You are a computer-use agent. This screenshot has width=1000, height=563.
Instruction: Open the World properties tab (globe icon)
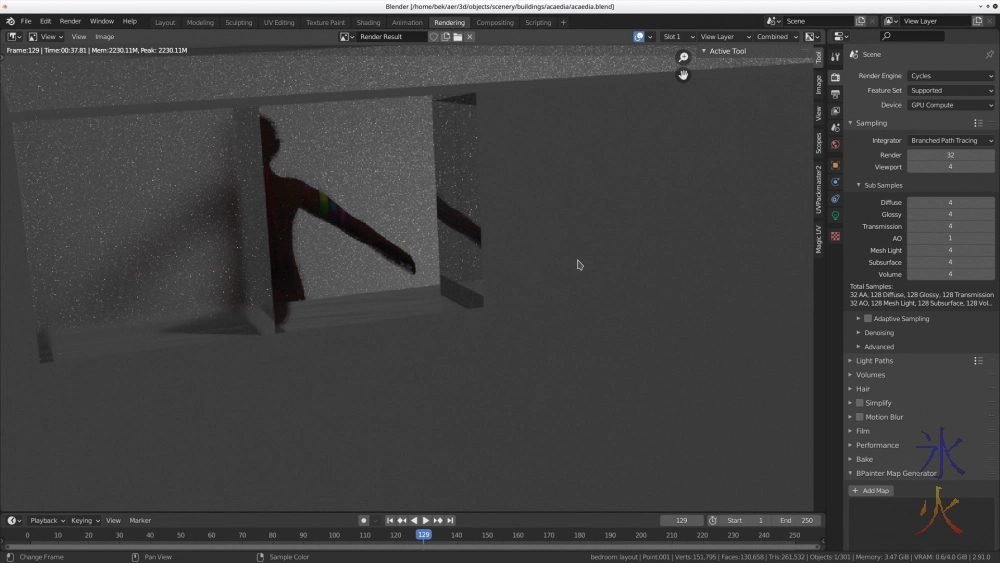(835, 145)
